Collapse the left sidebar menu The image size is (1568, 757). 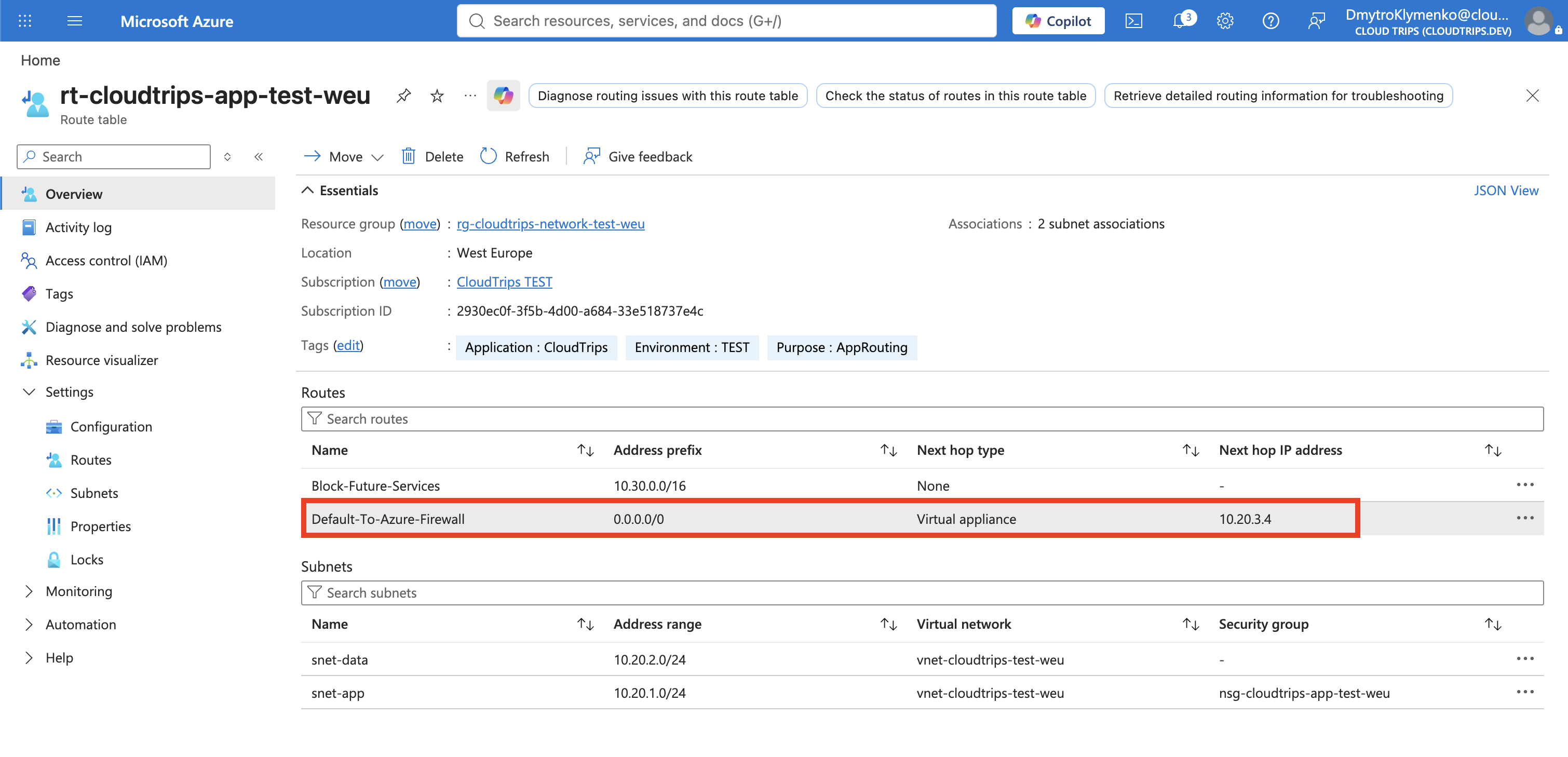pos(259,156)
